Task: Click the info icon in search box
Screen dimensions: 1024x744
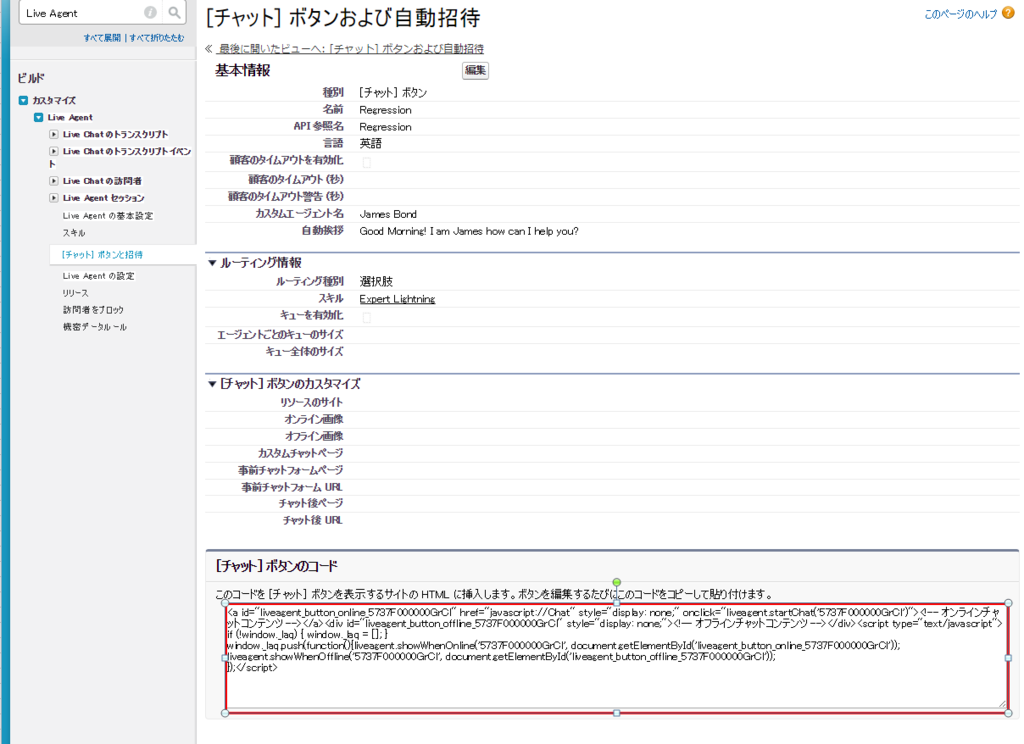Action: (150, 12)
